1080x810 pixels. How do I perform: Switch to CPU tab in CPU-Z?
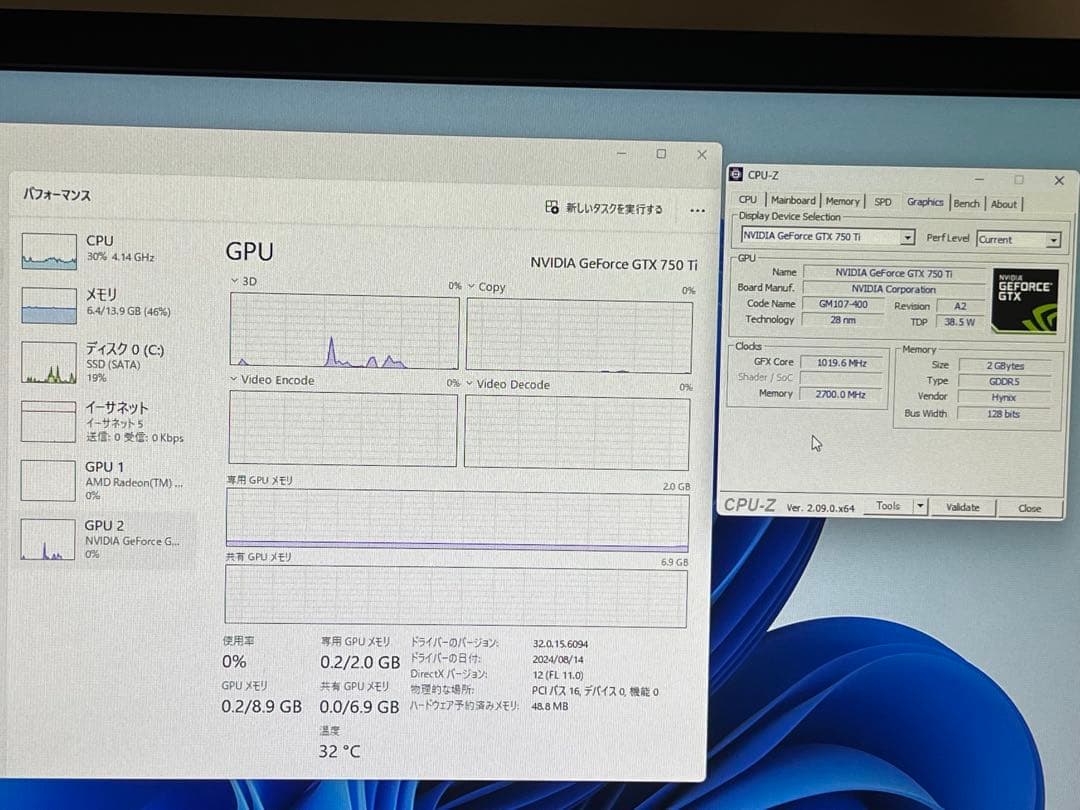pos(747,200)
